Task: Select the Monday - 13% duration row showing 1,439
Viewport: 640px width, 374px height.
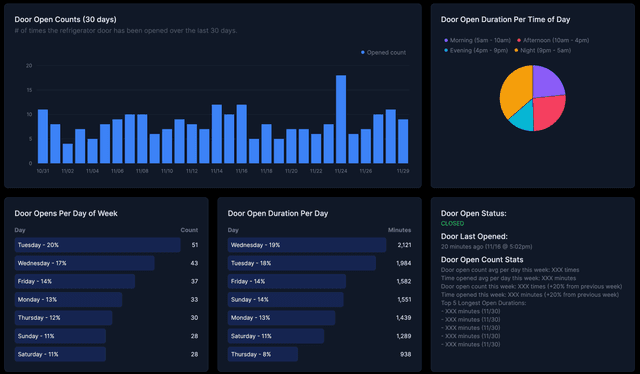Action: pyautogui.click(x=320, y=318)
